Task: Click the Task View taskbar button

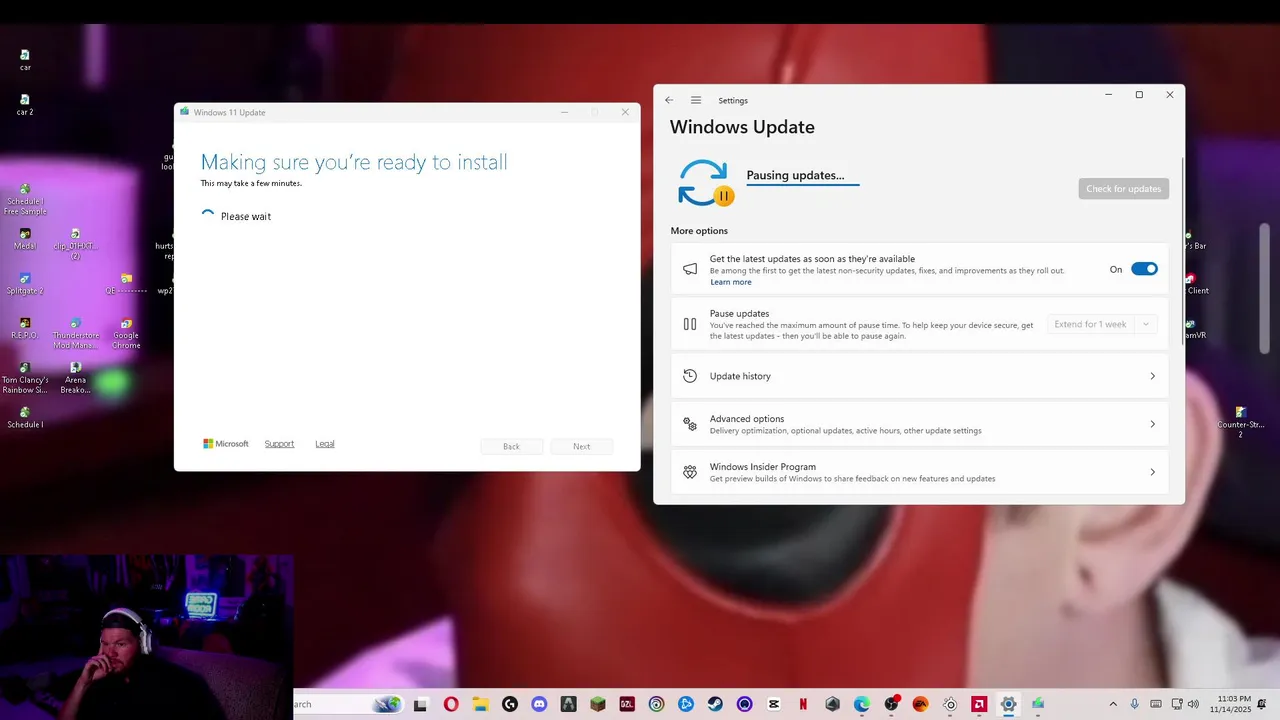Action: pyautogui.click(x=421, y=704)
